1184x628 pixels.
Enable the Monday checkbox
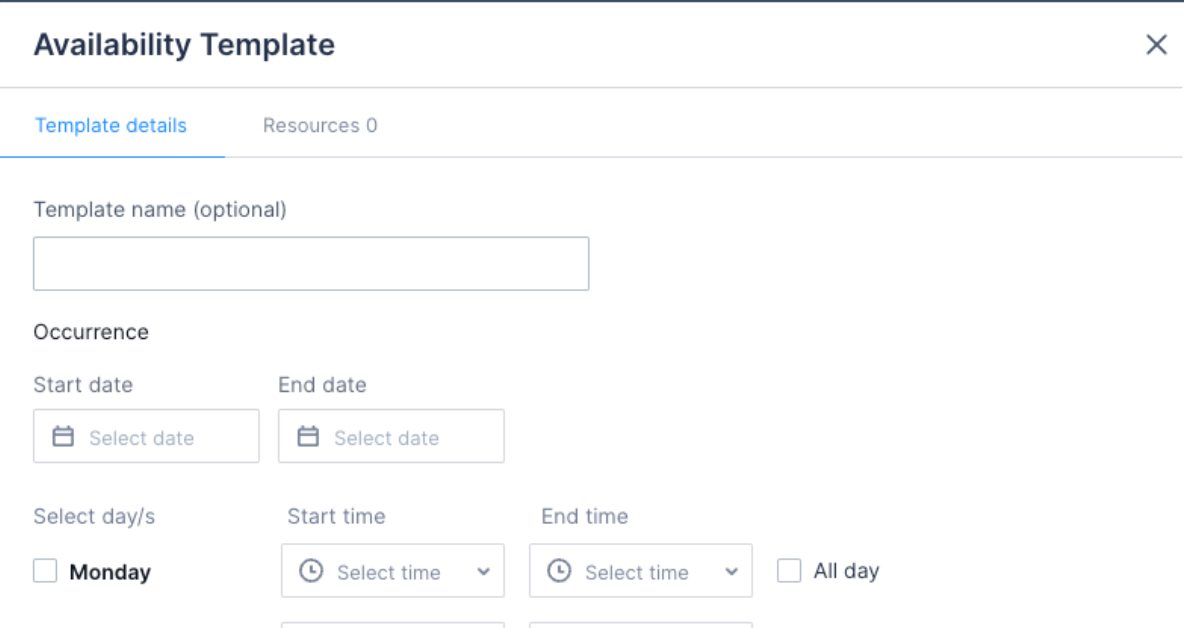(45, 571)
